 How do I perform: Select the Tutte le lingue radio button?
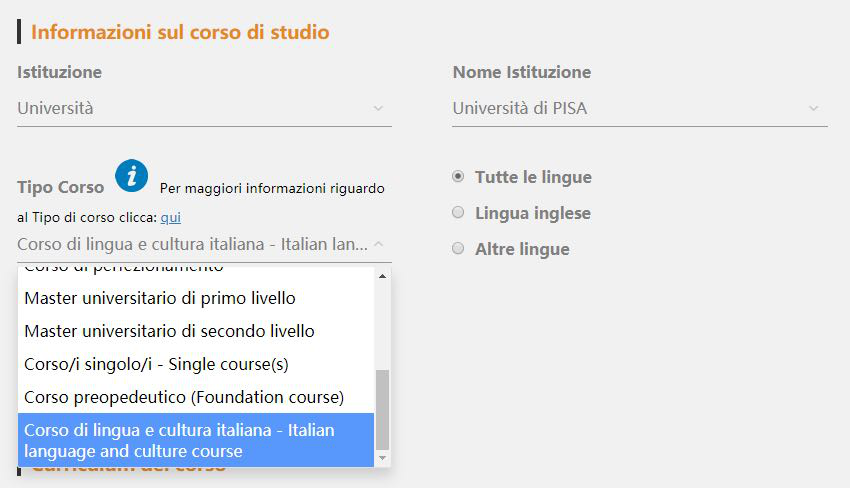[458, 177]
